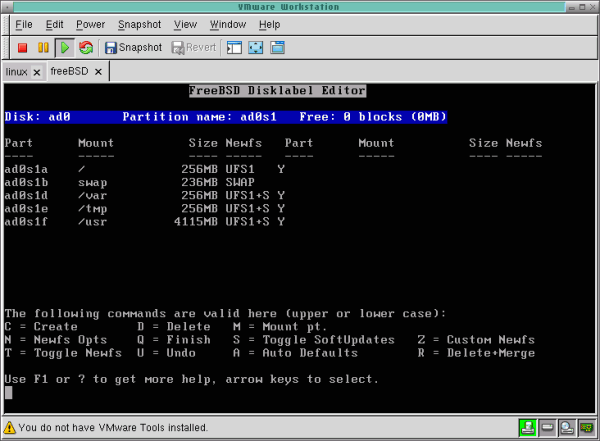The height and width of the screenshot is (441, 600).
Task: Open the Edit menu
Action: coord(54,24)
